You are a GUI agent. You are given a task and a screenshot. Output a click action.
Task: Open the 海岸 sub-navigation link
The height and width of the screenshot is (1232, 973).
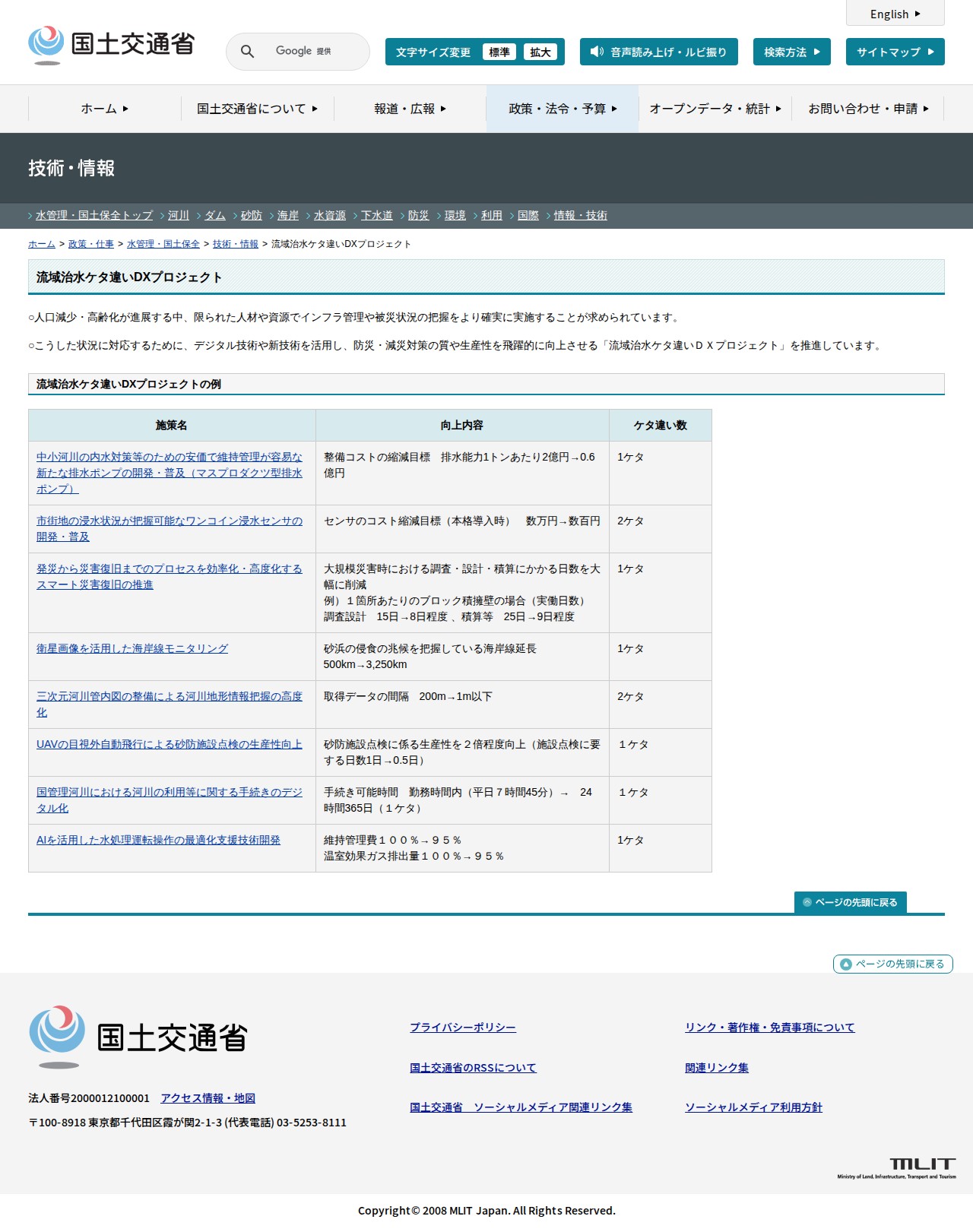coord(288,216)
